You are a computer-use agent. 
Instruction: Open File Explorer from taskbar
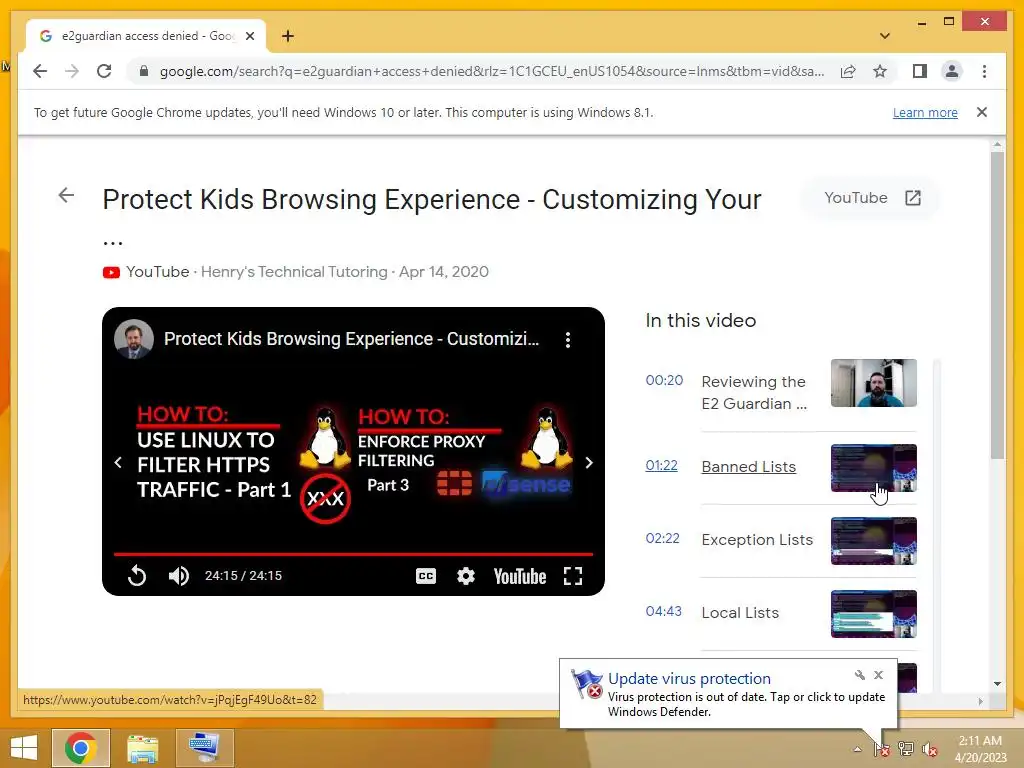click(143, 748)
